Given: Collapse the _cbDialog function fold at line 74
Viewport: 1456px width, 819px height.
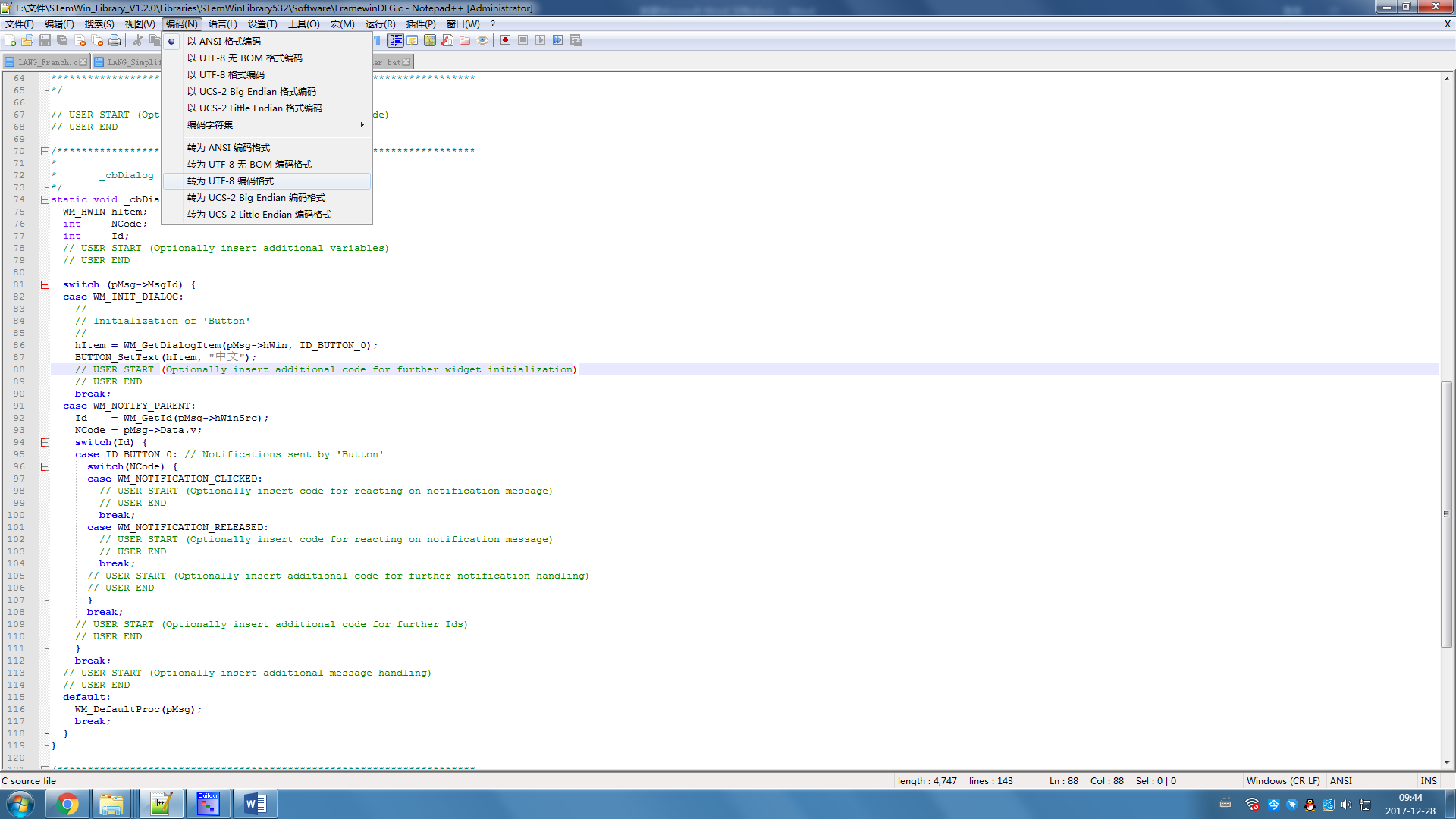Looking at the screenshot, I should pos(45,199).
